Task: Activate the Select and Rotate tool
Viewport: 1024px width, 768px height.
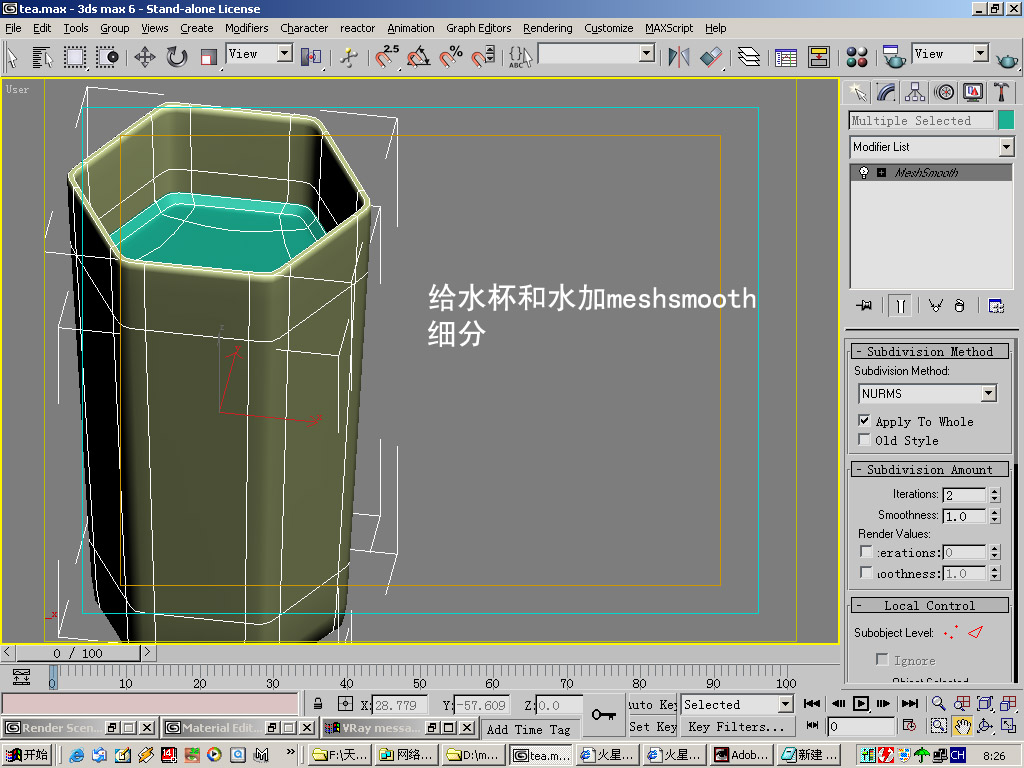Action: point(176,57)
